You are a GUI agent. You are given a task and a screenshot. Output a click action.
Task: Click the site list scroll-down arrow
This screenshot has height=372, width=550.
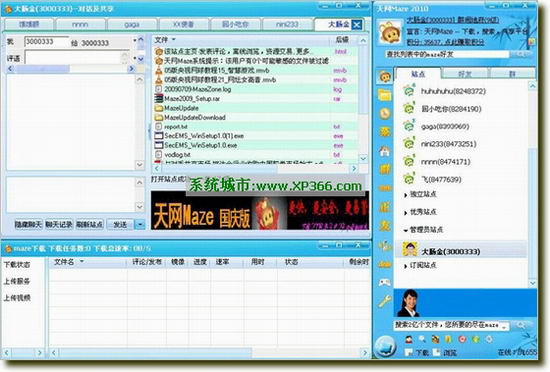click(532, 283)
